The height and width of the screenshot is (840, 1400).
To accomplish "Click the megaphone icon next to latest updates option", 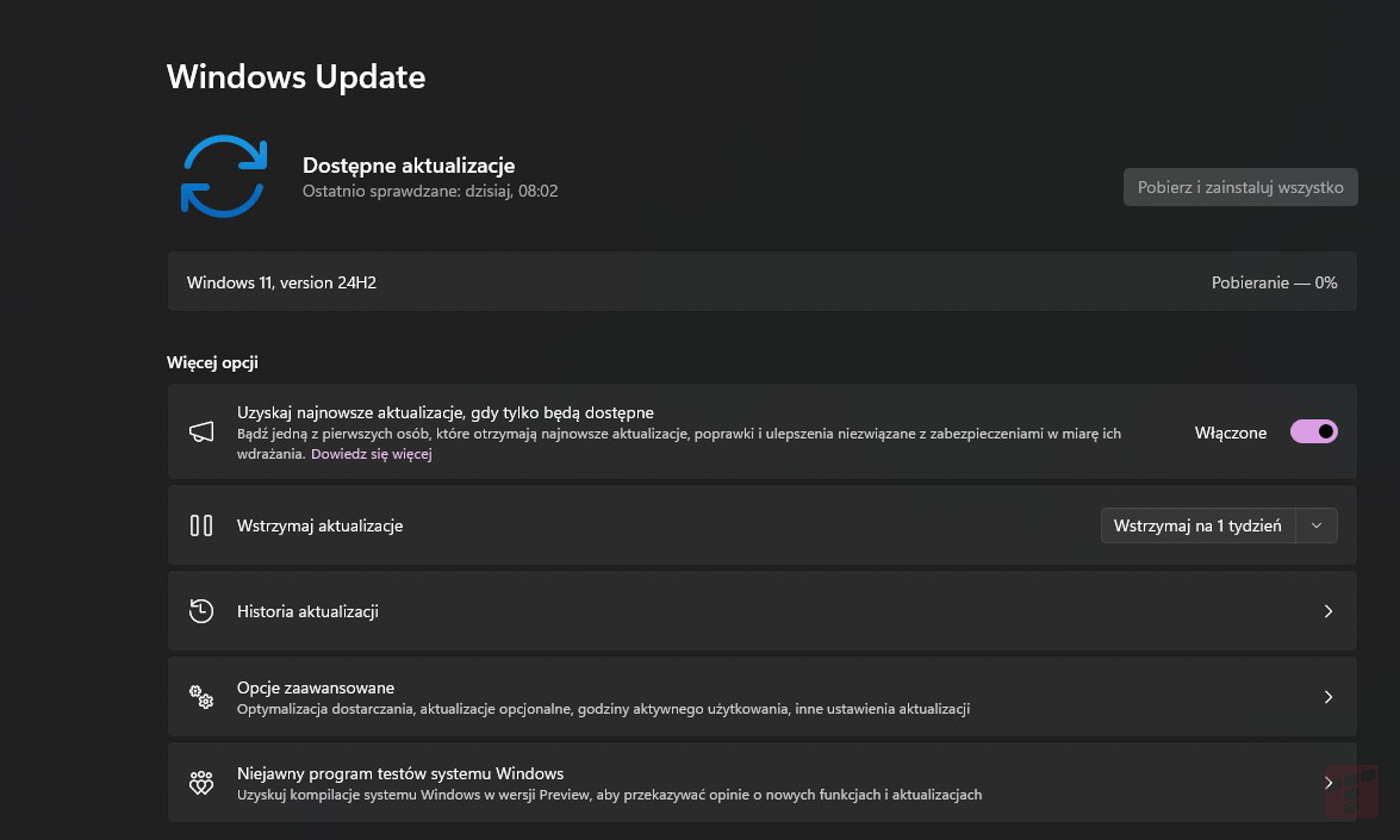I will (x=200, y=431).
